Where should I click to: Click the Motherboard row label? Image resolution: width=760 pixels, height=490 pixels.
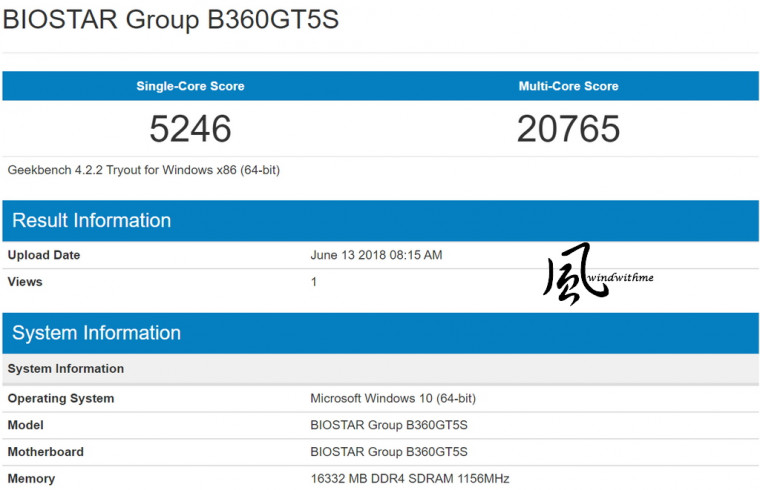pyautogui.click(x=46, y=452)
